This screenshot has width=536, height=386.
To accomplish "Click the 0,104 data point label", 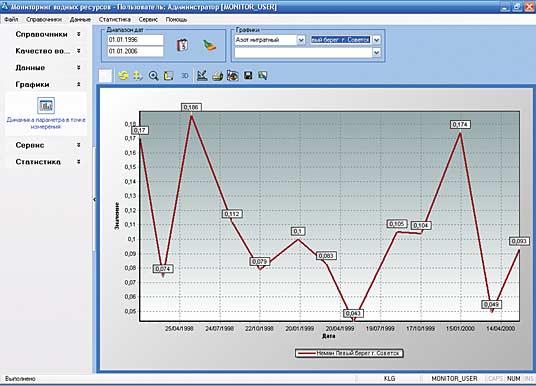I will 421,225.
